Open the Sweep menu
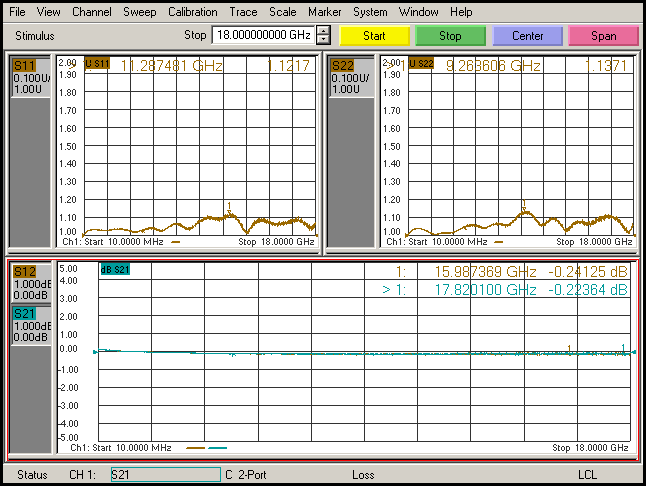 (139, 12)
